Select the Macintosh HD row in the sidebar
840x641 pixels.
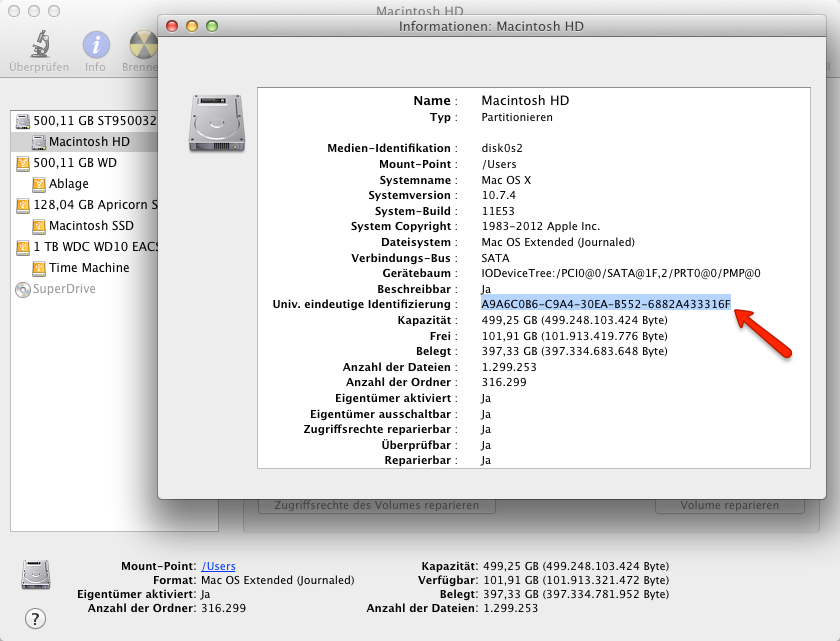coord(84,142)
